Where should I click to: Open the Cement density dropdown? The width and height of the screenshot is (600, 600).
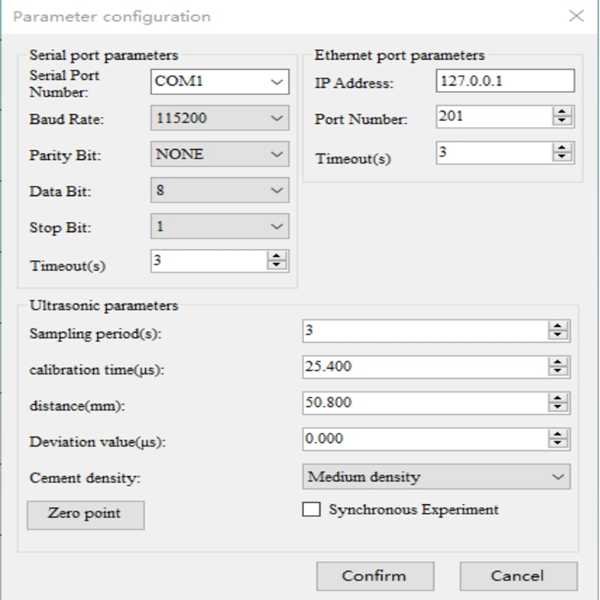(557, 477)
